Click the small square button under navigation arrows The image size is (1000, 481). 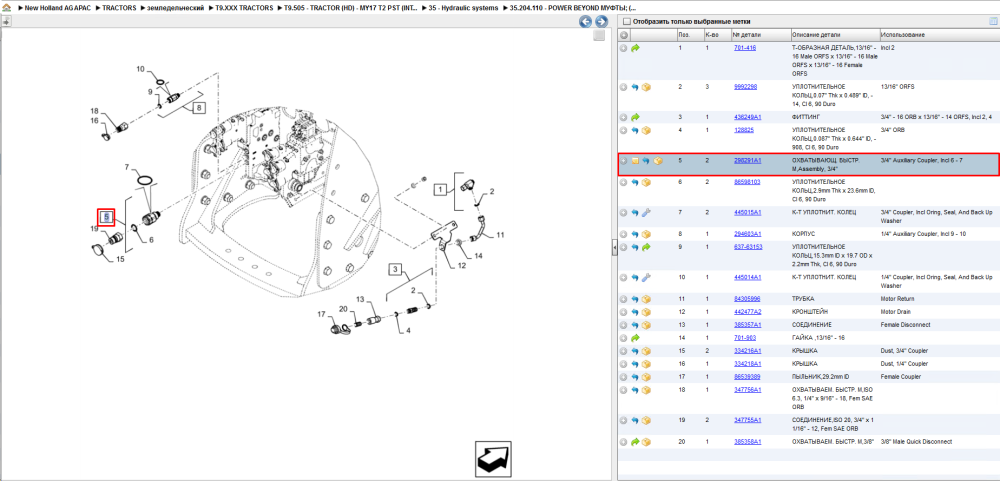[598, 36]
